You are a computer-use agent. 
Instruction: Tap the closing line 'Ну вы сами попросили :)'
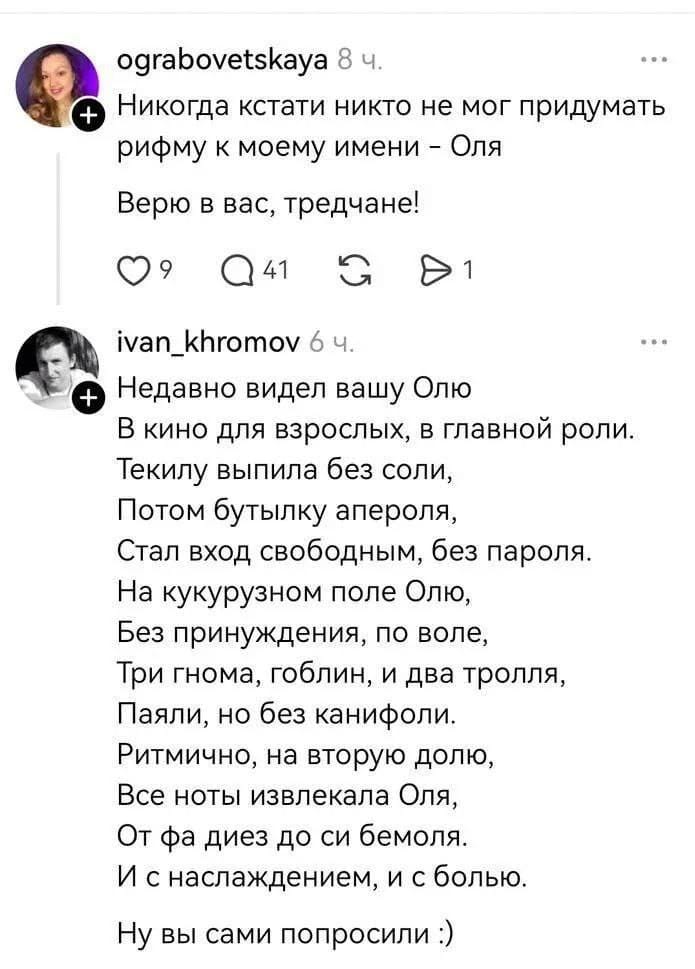coord(285,936)
